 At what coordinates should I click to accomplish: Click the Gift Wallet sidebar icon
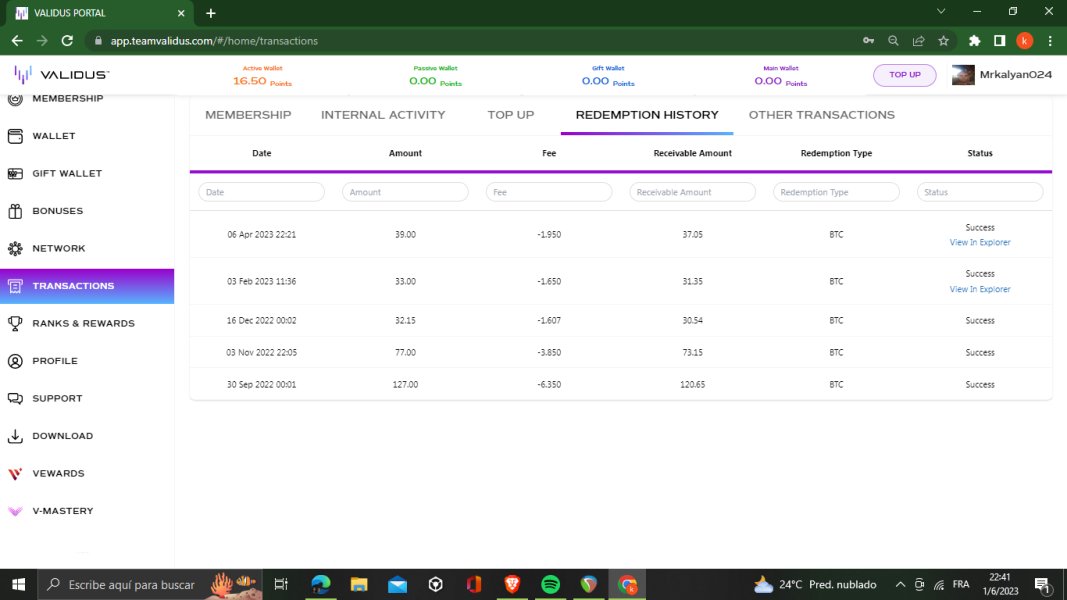(15, 173)
